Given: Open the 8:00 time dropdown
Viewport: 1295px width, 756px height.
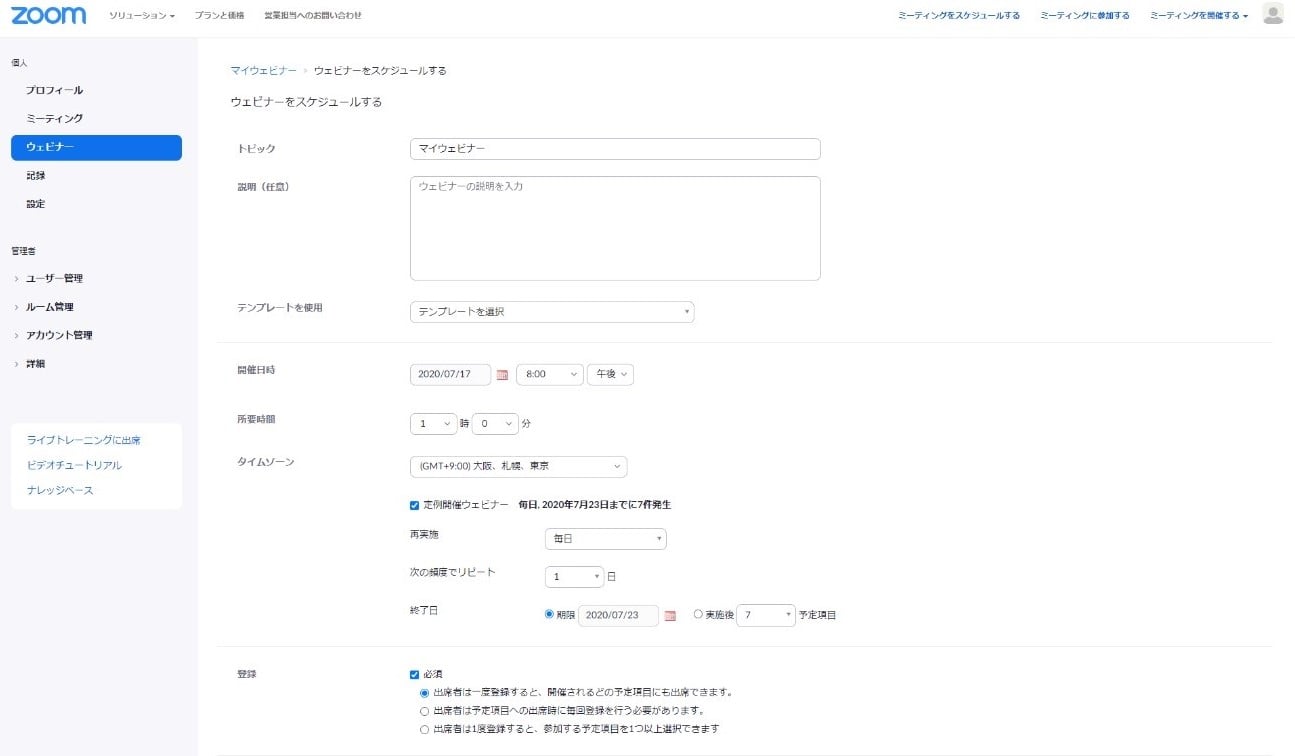Looking at the screenshot, I should pos(549,374).
